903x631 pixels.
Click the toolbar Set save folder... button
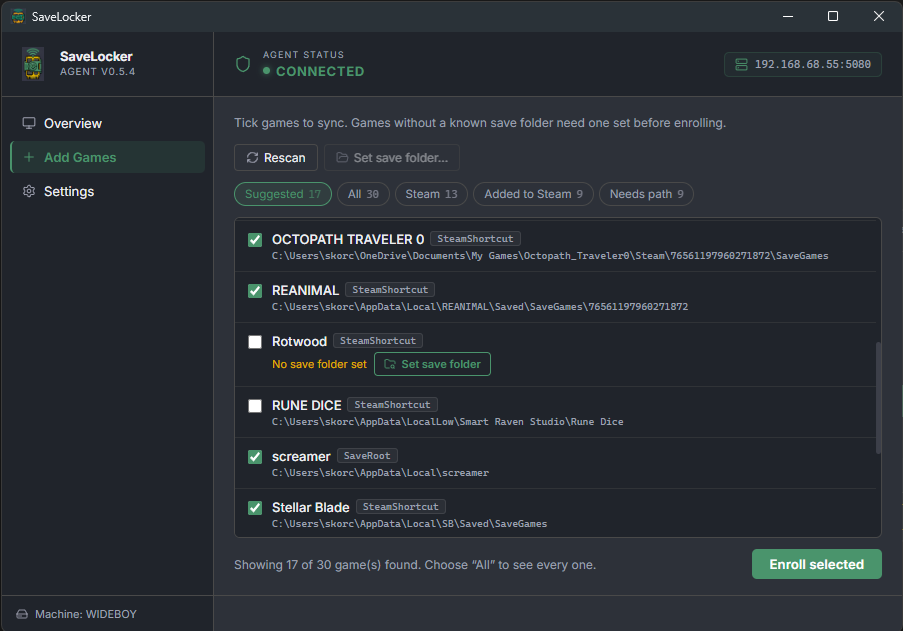(x=392, y=158)
